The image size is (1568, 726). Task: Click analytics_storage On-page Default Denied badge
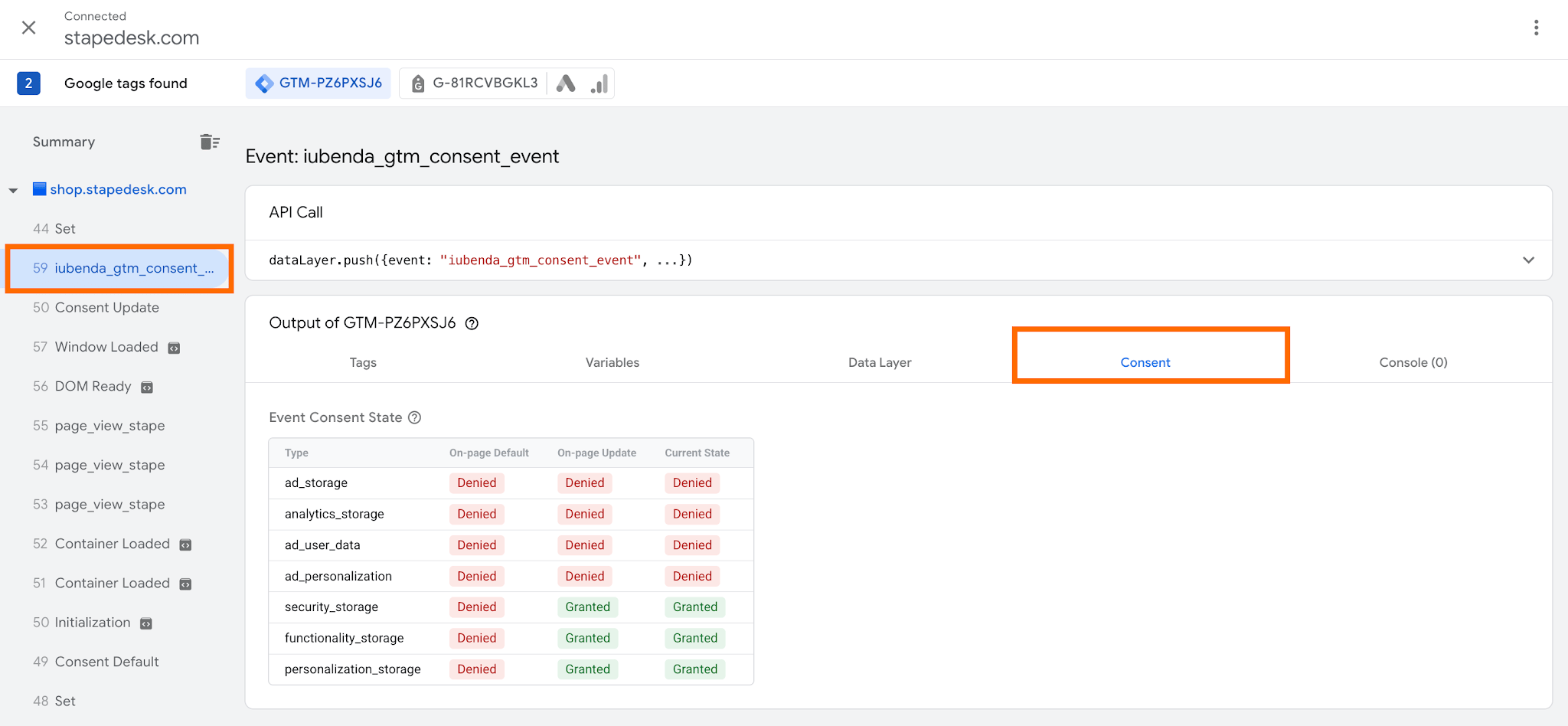(x=477, y=514)
